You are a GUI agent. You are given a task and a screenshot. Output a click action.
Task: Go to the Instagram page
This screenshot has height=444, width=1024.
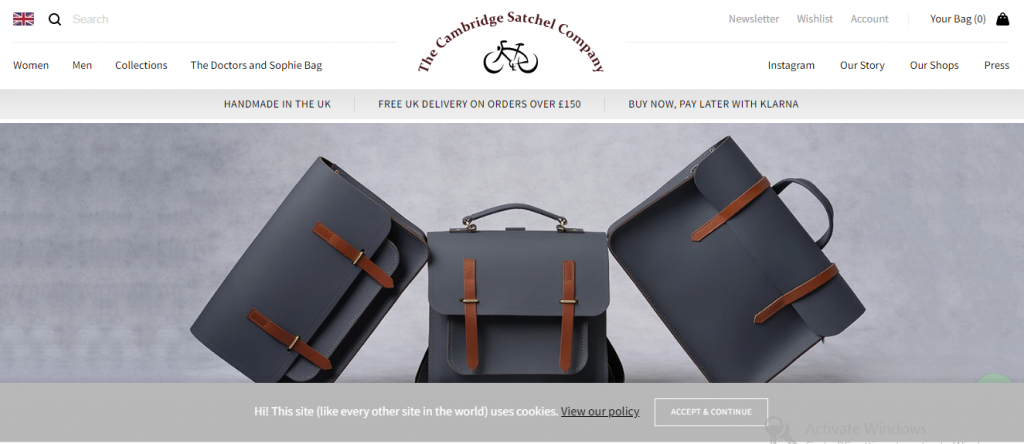click(x=791, y=65)
